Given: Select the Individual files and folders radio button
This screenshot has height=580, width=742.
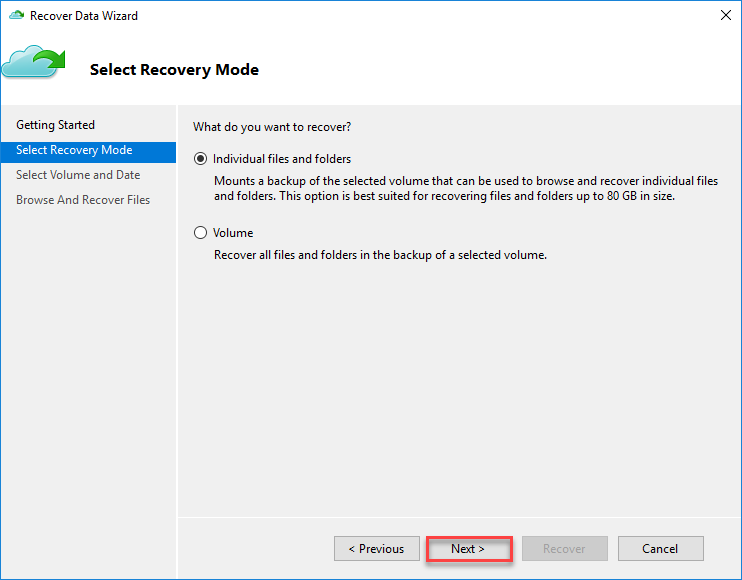Looking at the screenshot, I should [x=200, y=159].
